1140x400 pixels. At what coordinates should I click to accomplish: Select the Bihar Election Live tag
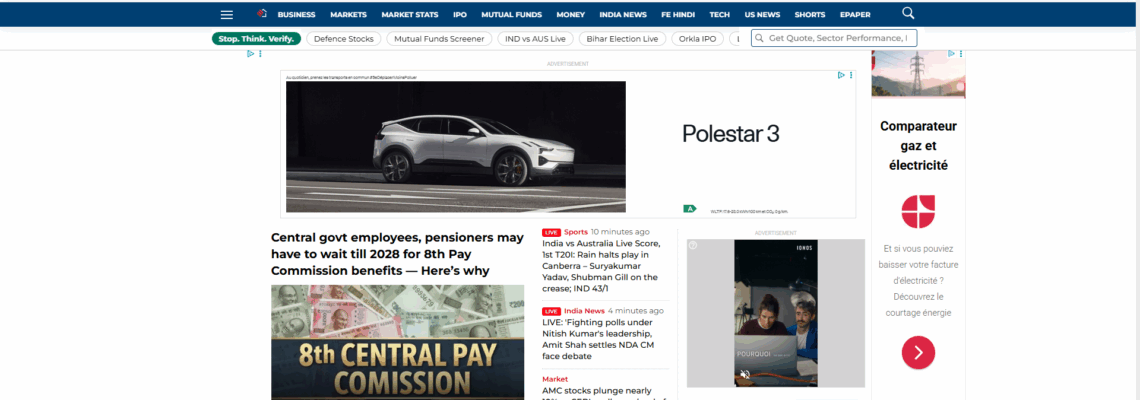[624, 39]
